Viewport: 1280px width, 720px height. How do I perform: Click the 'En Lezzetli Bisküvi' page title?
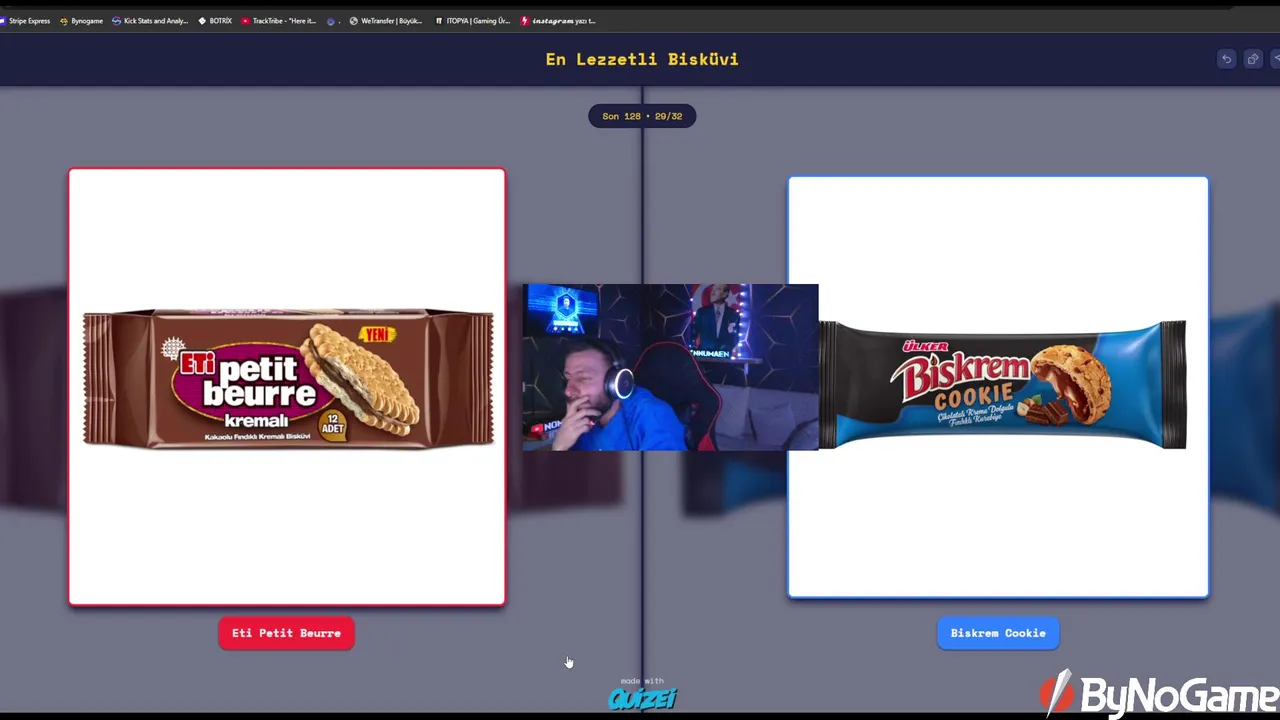(x=642, y=59)
